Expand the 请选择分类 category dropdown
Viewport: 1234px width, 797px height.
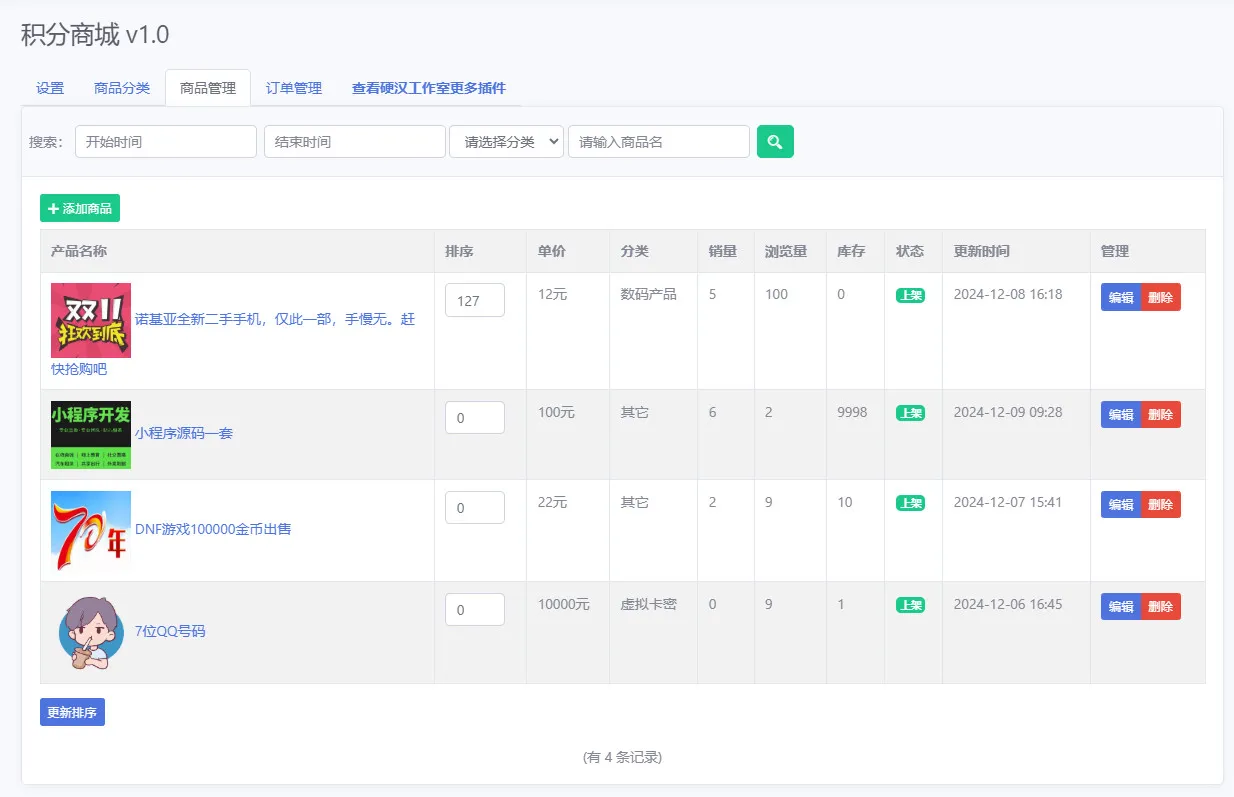pos(507,142)
